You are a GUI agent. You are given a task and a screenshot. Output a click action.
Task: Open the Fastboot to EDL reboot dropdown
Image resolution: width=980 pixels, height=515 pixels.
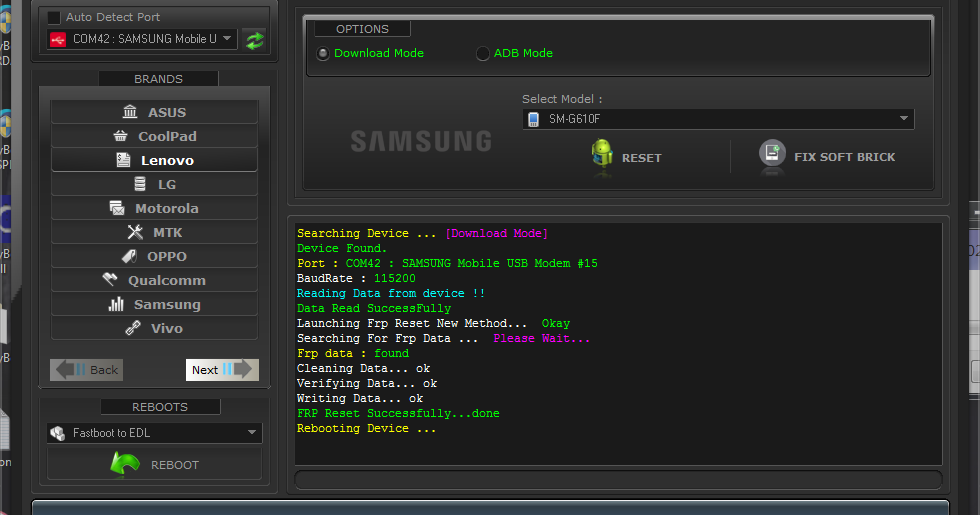click(x=154, y=432)
